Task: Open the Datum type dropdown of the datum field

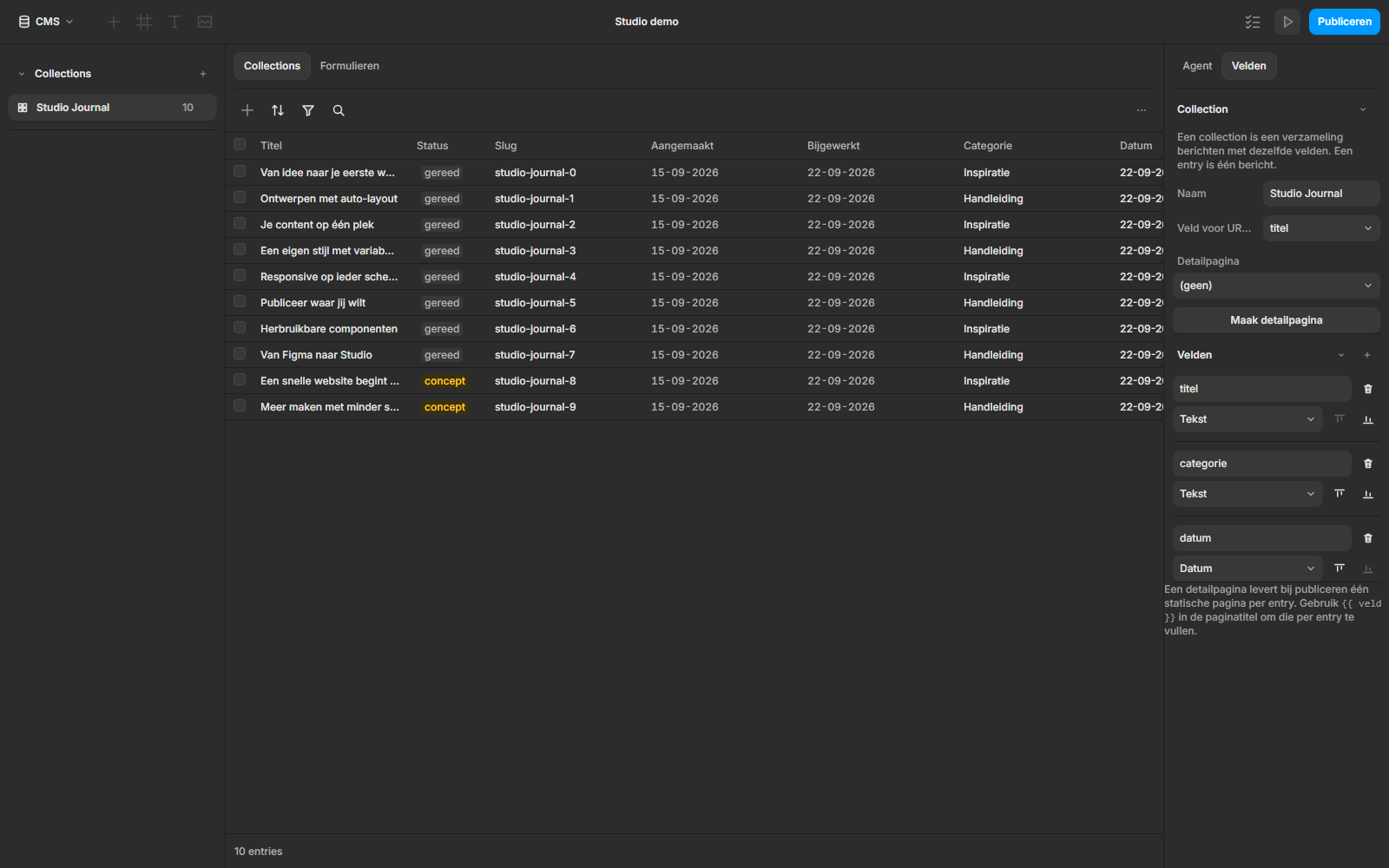Action: 1247,569
